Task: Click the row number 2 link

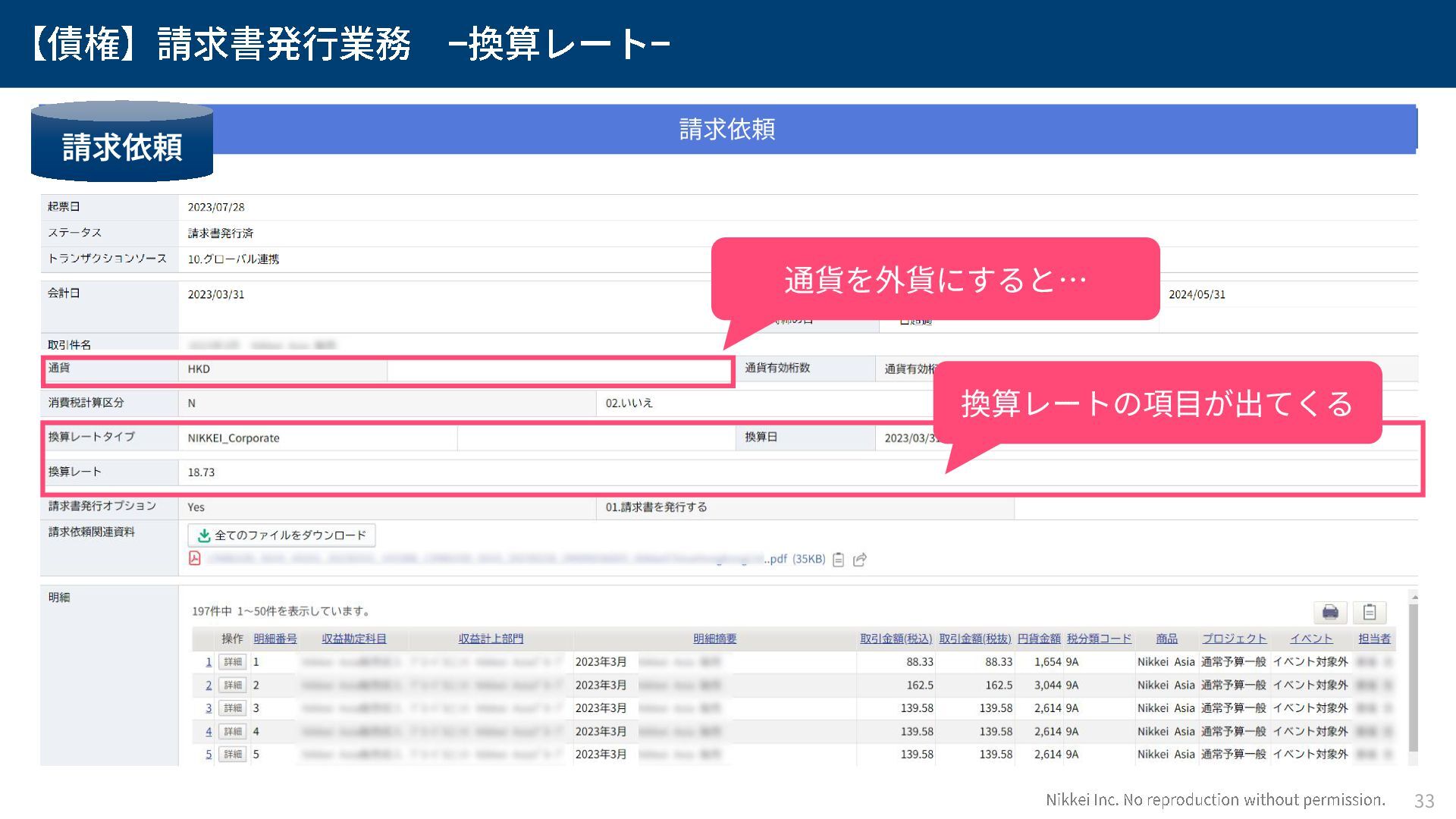Action: [x=209, y=686]
